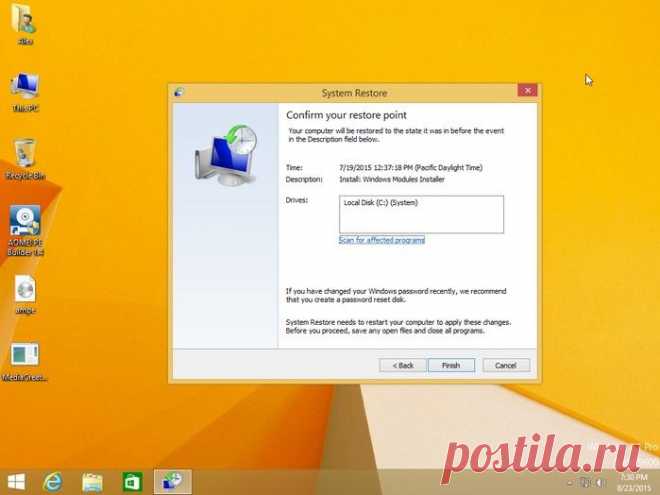
Task: Select the disc image file desktop icon
Action: pos(25,294)
